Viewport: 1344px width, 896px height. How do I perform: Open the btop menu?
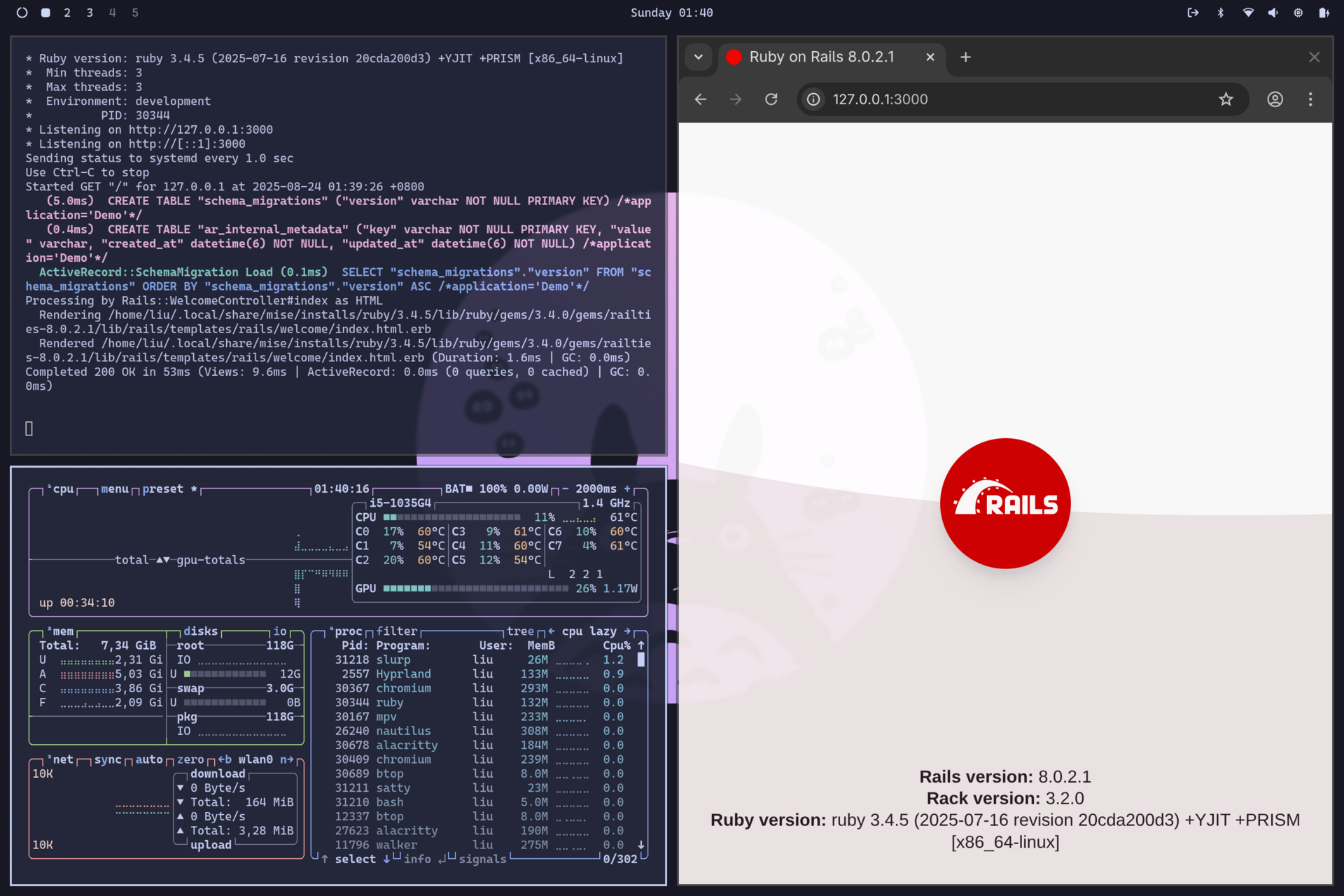pyautogui.click(x=115, y=489)
